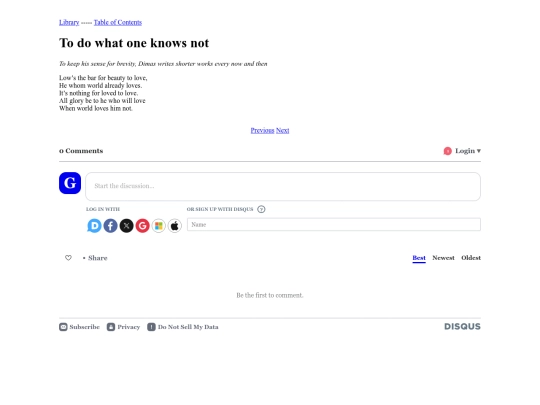Click the DISQUS logo
The image size is (540, 405).
click(x=462, y=326)
